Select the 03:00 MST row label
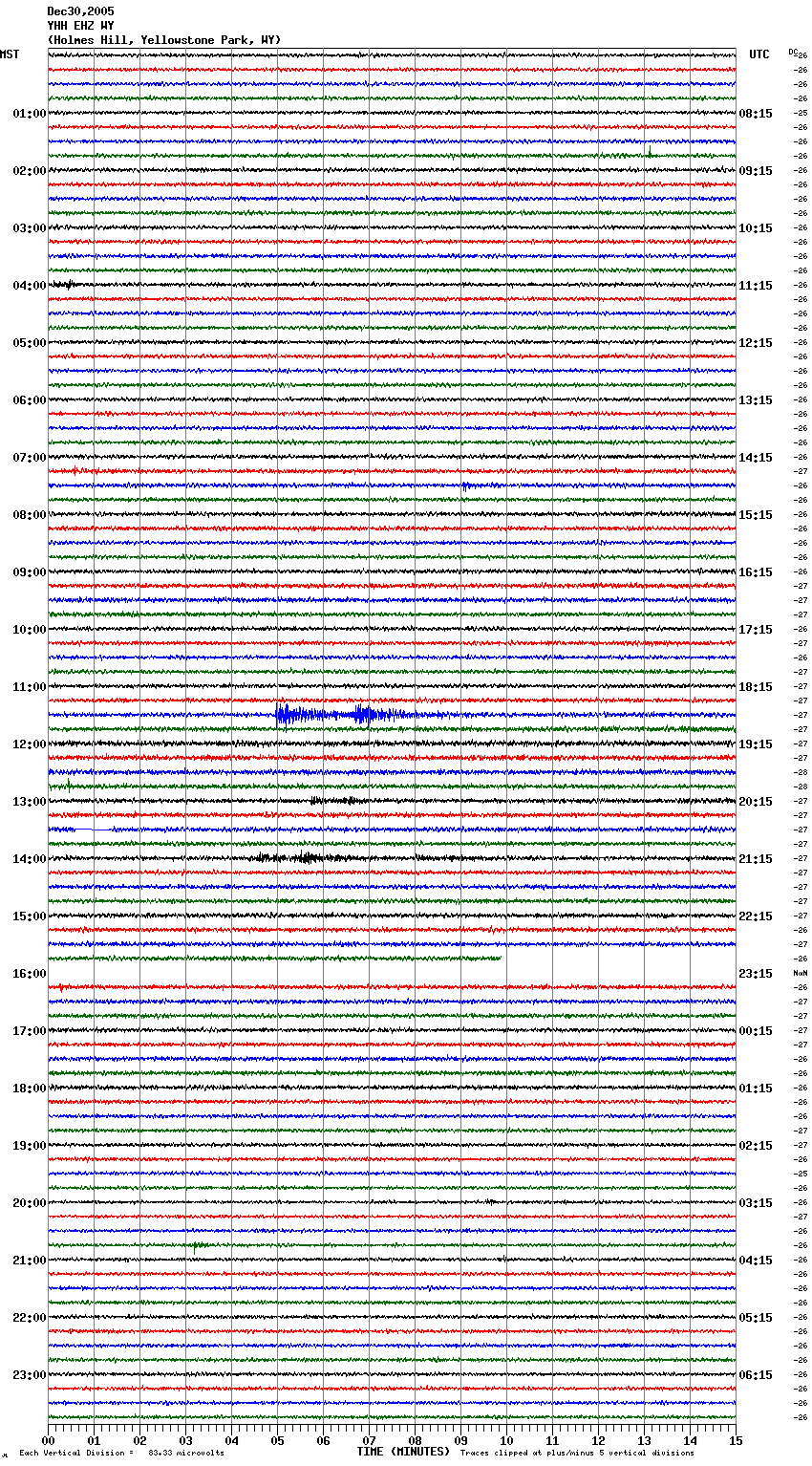Image resolution: width=812 pixels, height=1466 pixels. tap(30, 228)
